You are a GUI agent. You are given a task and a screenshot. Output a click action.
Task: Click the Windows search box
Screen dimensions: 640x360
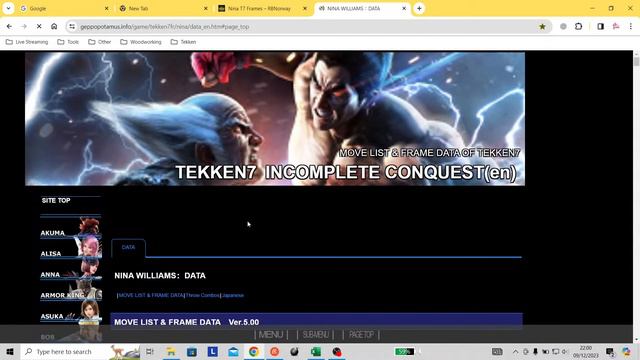tap(81, 351)
